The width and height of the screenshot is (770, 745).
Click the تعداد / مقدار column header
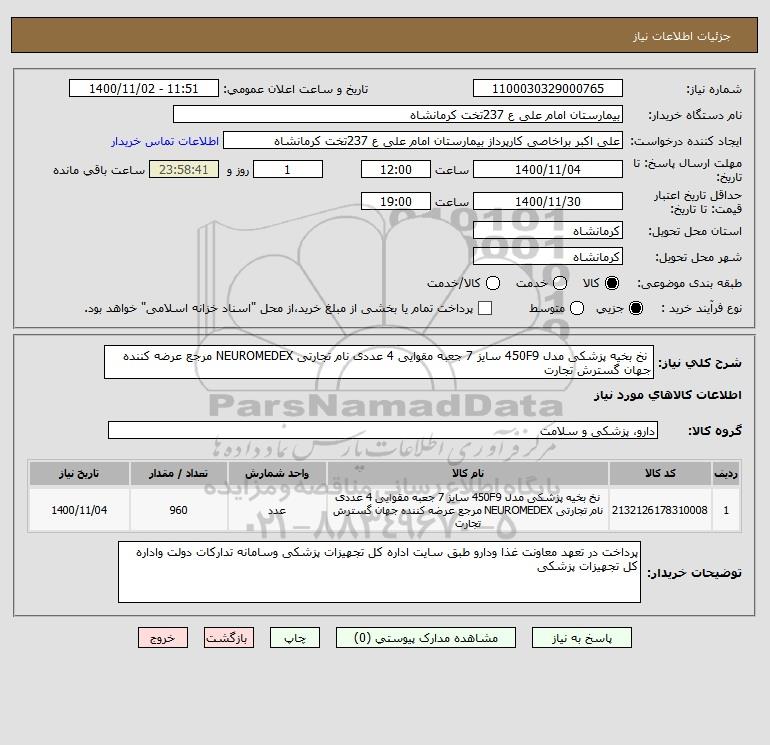tap(178, 473)
